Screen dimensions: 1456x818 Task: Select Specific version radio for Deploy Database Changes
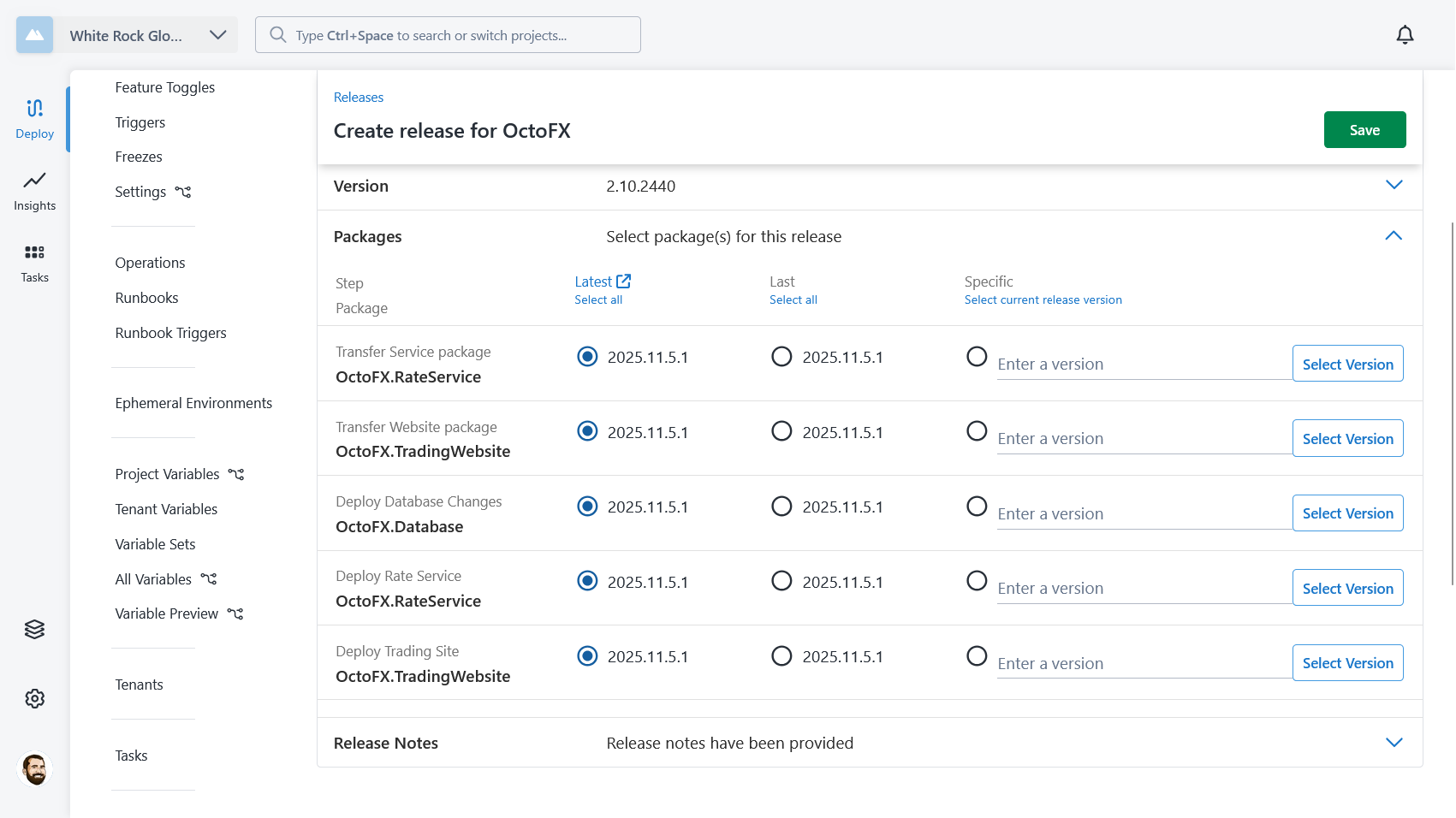[977, 507]
